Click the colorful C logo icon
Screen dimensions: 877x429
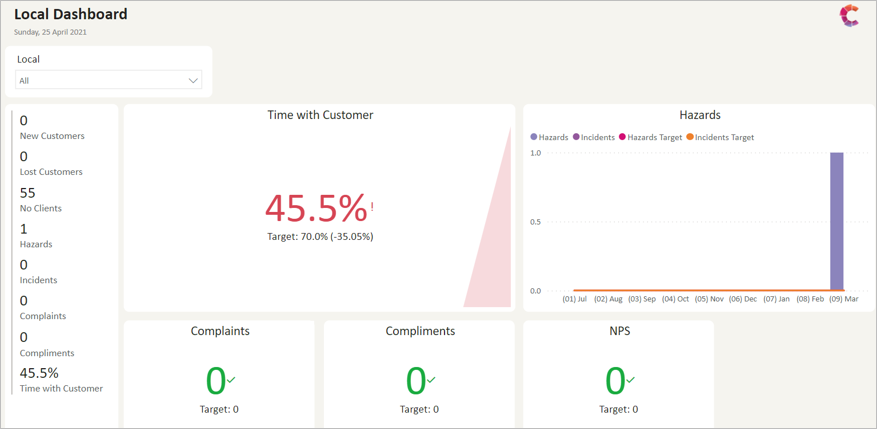tap(849, 16)
